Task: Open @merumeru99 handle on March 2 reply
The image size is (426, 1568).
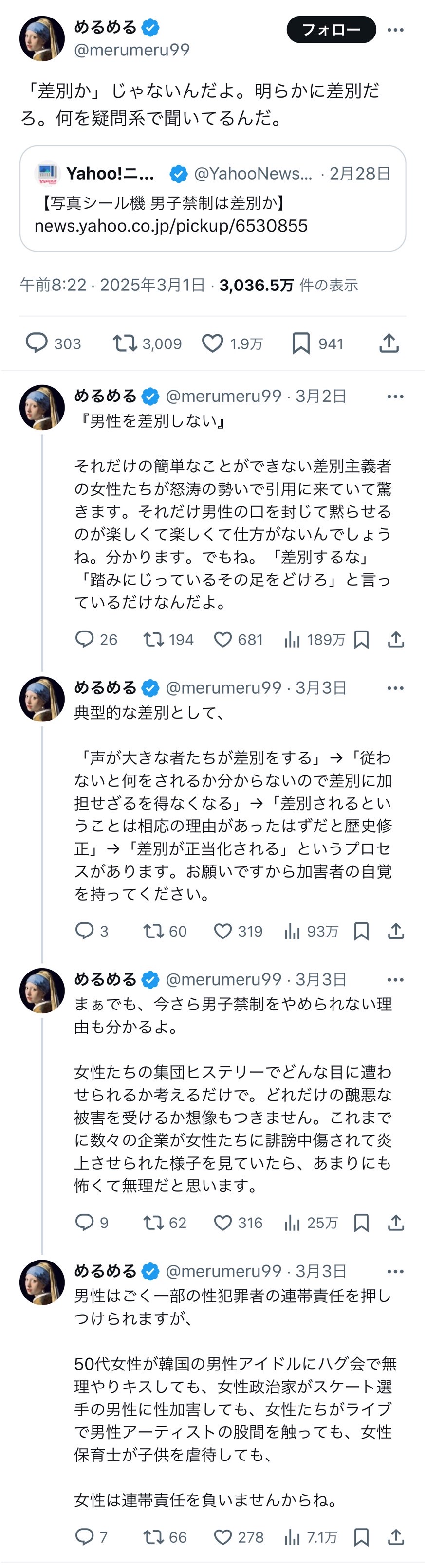Action: pos(223,397)
